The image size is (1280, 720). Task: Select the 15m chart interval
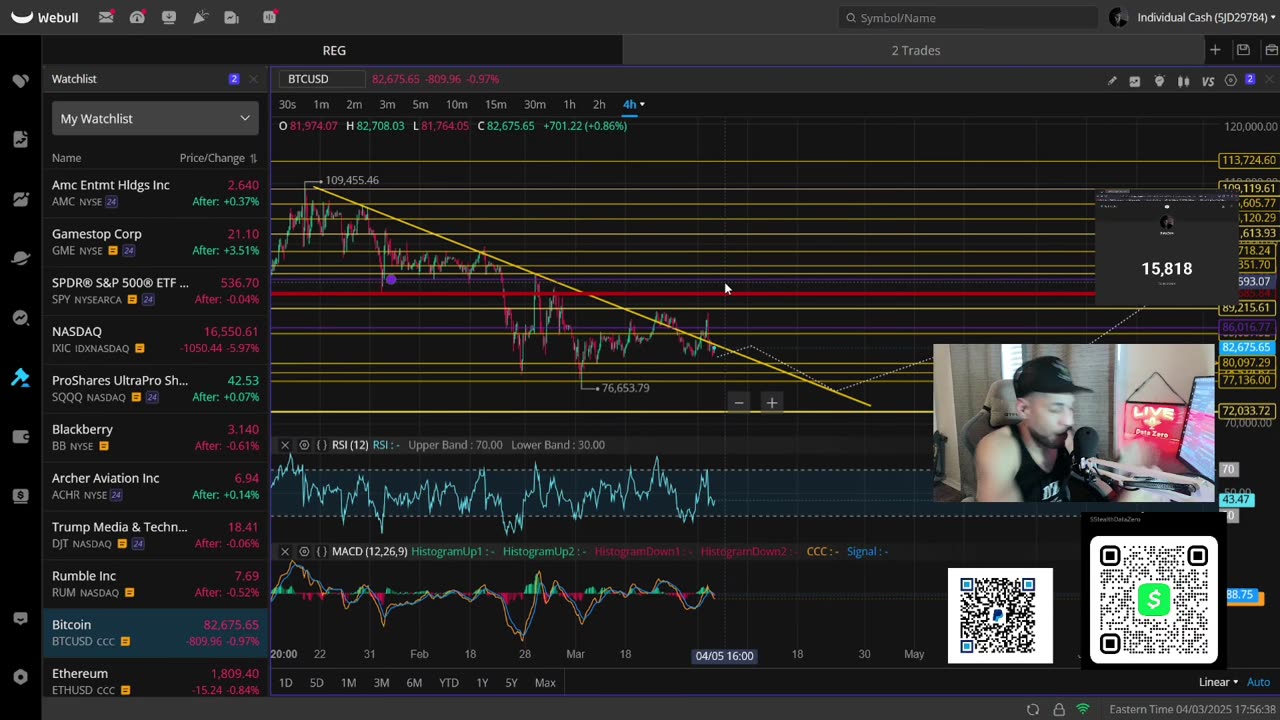pos(495,104)
